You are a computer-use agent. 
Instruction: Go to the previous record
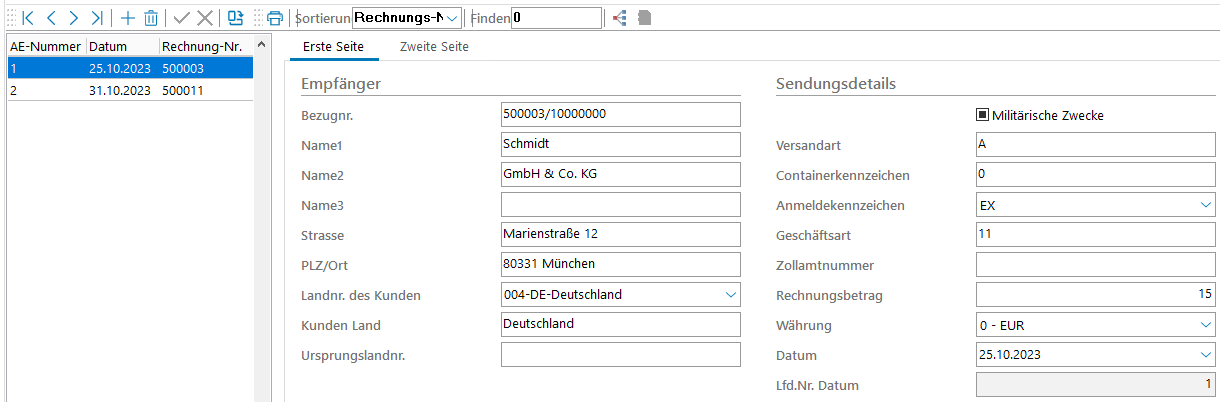pyautogui.click(x=51, y=18)
